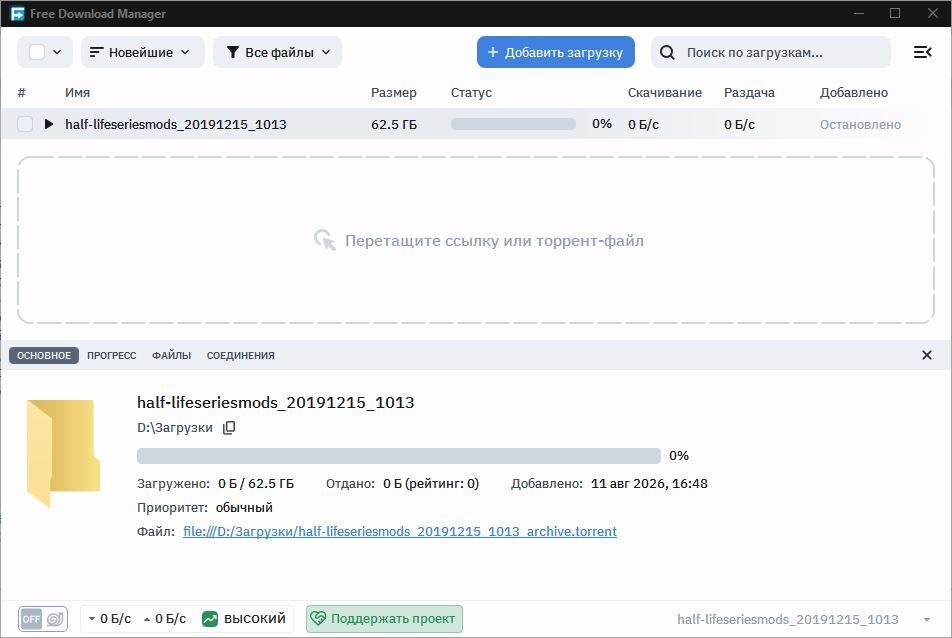952x638 pixels.
Task: Open download speed limit dropdown 0 Б/с
Action: pyautogui.click(x=109, y=619)
